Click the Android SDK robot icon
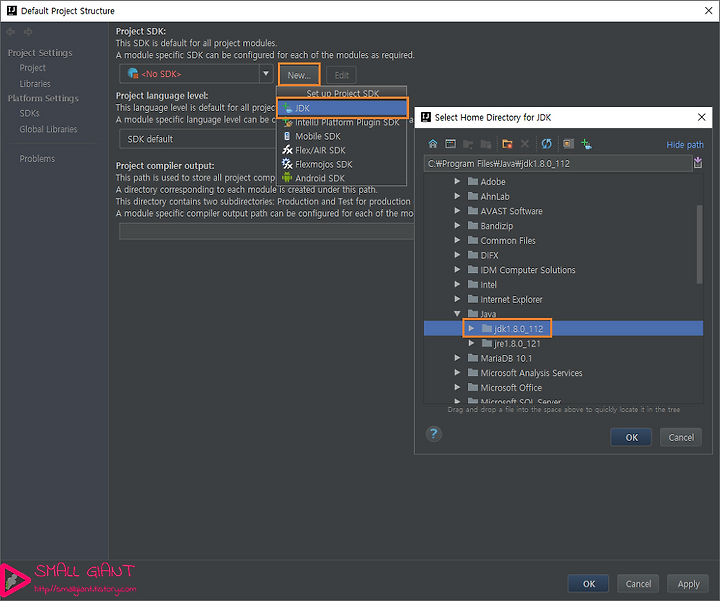The image size is (720, 601). coord(287,178)
